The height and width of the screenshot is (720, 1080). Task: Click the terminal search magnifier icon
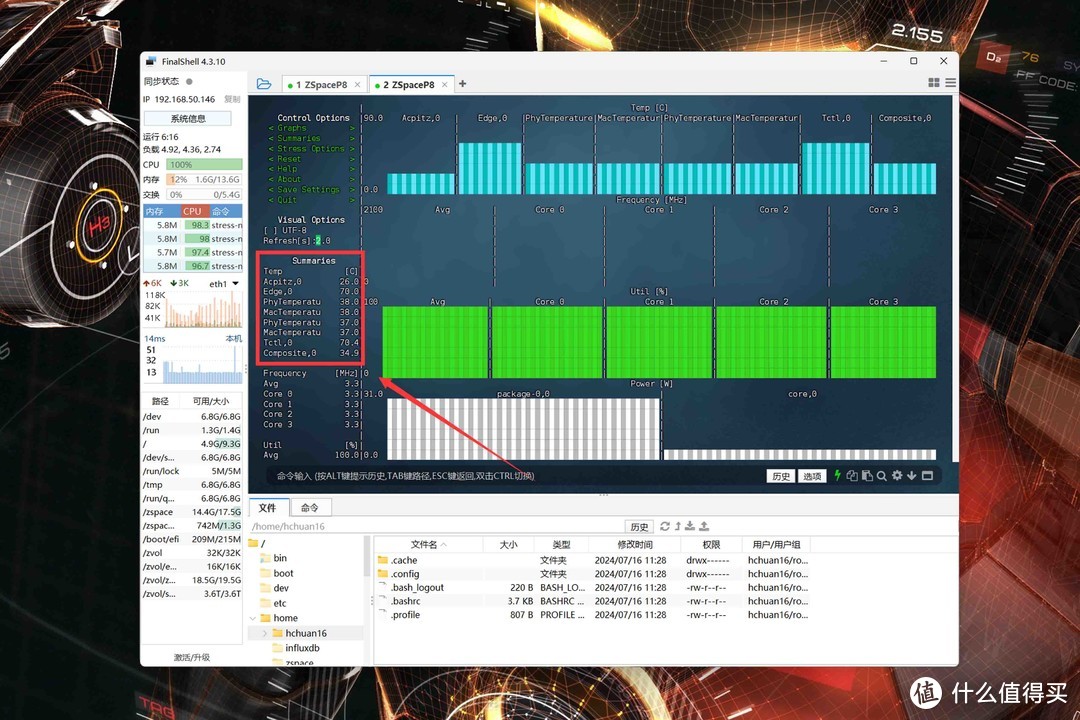[x=881, y=476]
